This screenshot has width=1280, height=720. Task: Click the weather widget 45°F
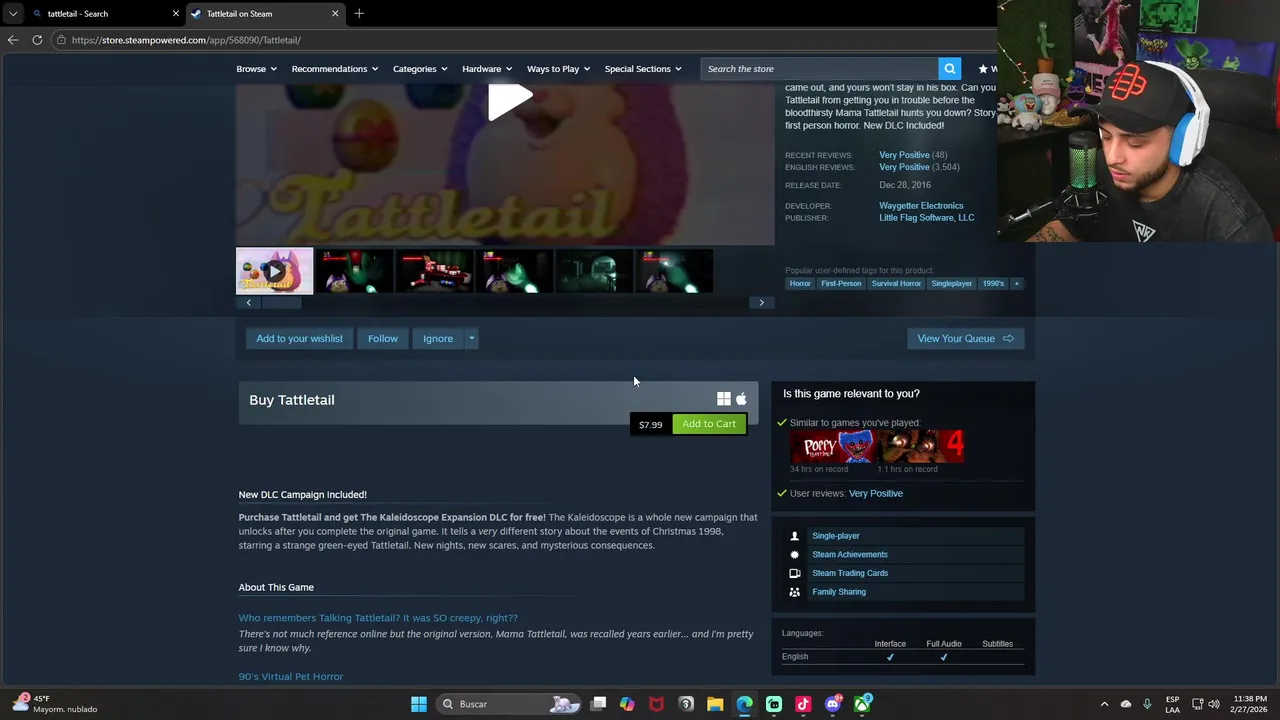(55, 703)
